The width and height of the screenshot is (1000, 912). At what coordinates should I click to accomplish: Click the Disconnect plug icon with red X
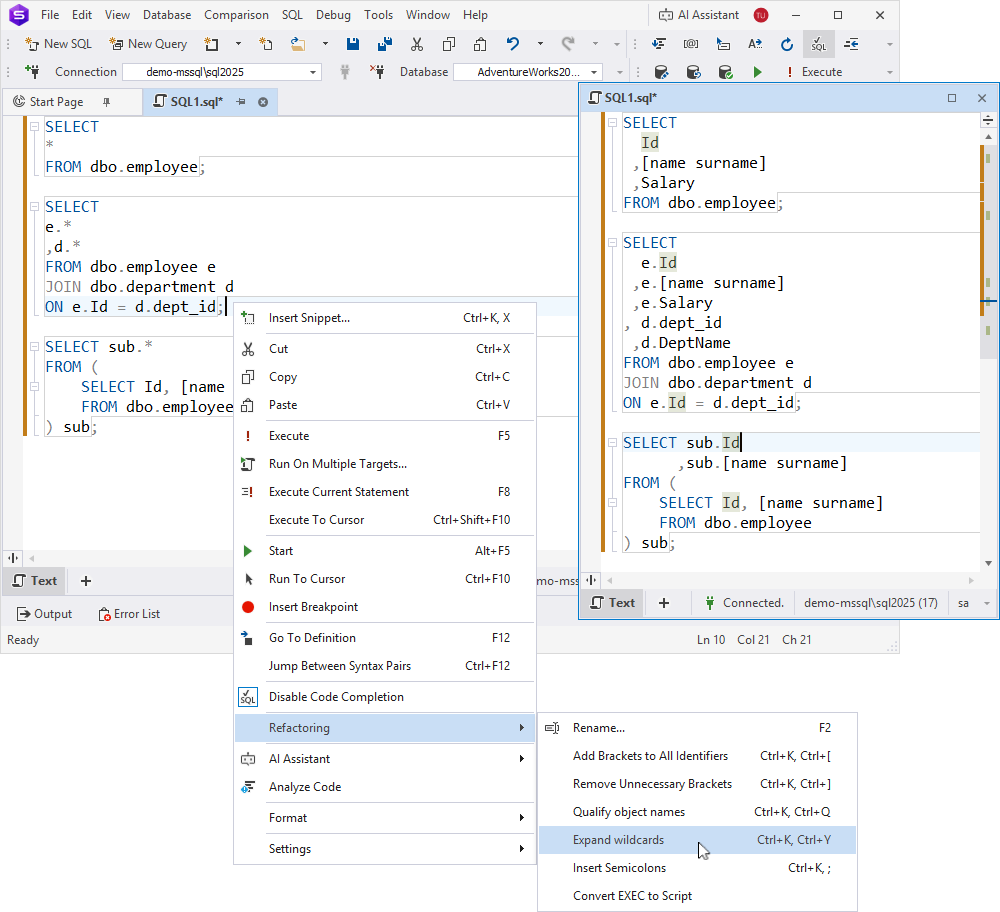377,71
